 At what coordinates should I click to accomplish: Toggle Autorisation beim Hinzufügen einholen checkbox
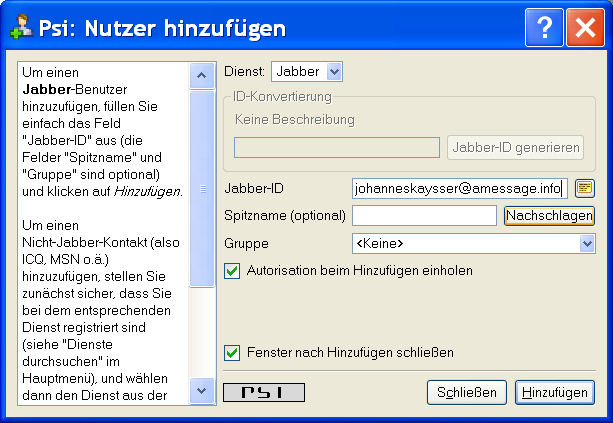coord(232,271)
